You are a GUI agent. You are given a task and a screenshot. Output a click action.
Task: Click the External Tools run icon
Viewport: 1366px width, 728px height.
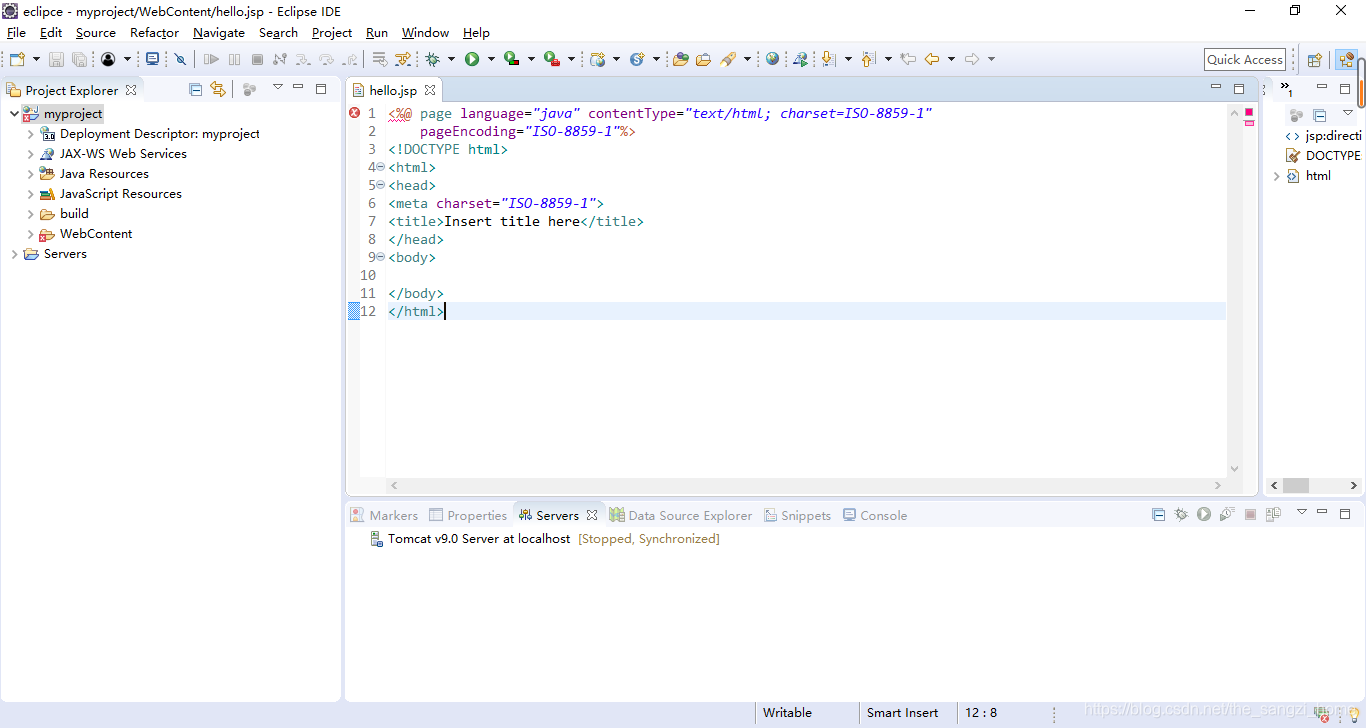coord(551,59)
